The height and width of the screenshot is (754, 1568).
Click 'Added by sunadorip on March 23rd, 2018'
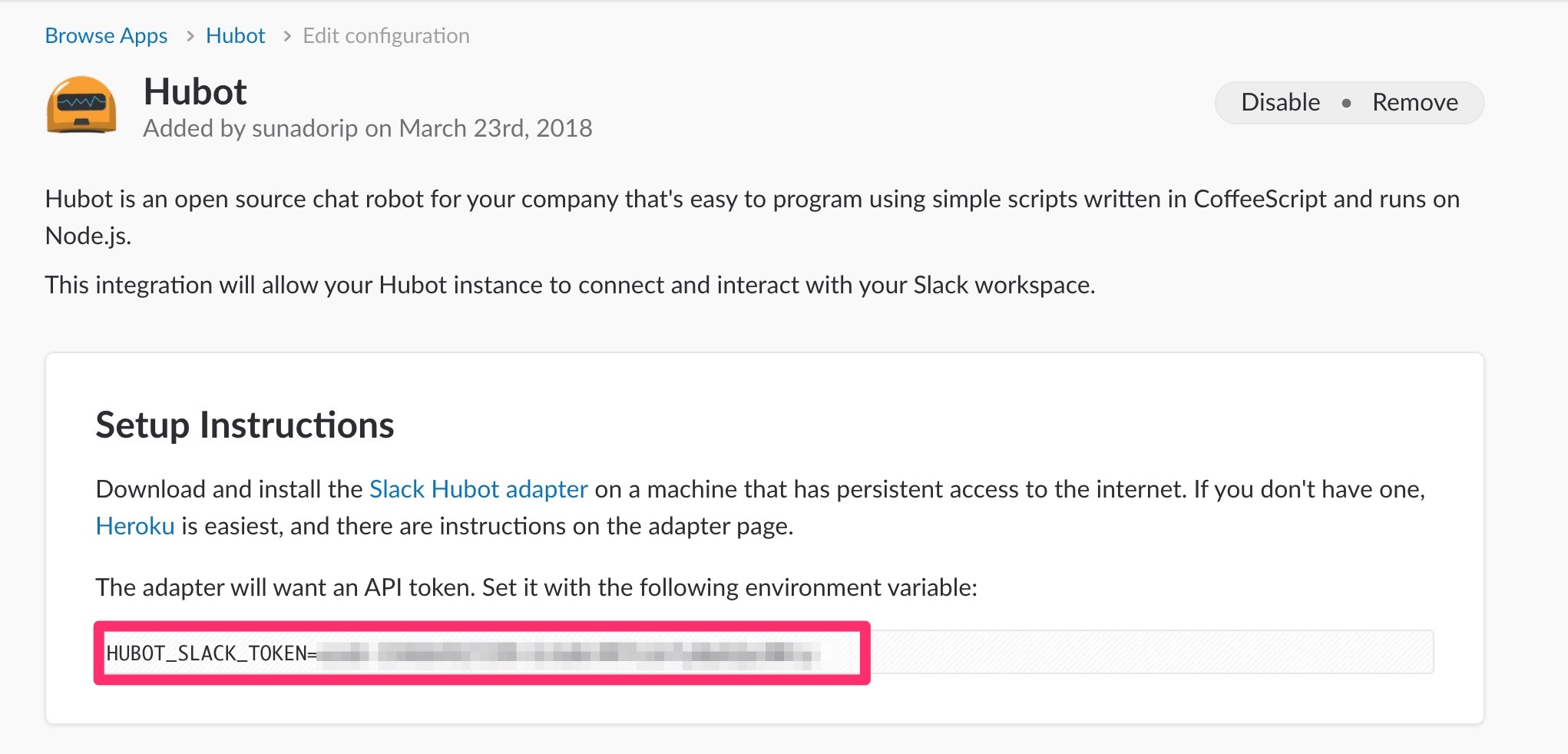[368, 128]
